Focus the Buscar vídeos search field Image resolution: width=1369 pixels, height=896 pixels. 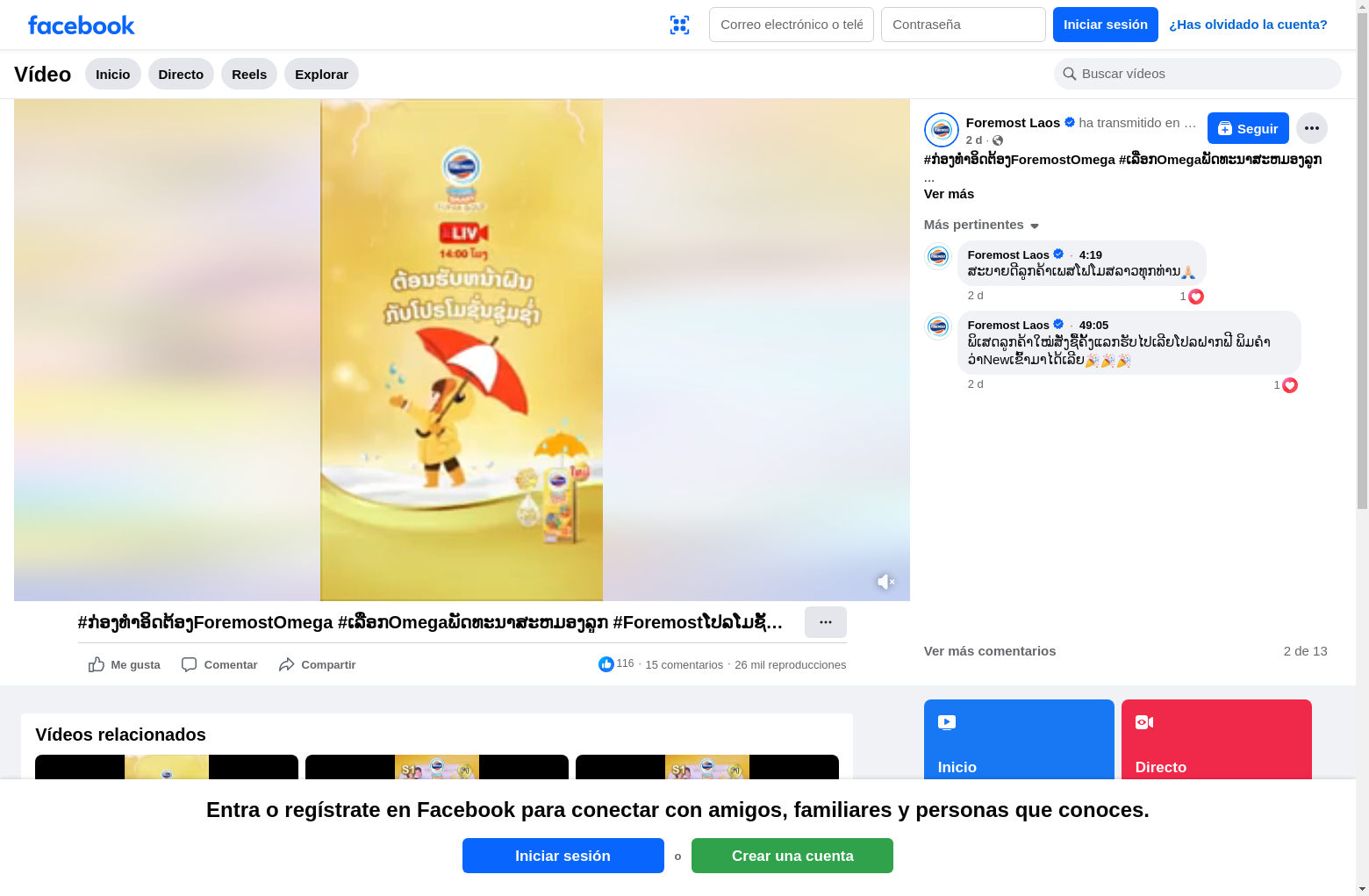click(1198, 74)
